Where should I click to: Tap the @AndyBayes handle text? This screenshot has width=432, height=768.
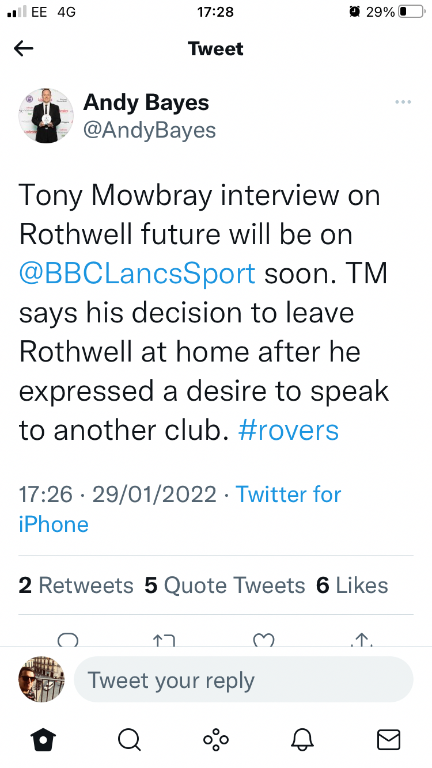(149, 130)
